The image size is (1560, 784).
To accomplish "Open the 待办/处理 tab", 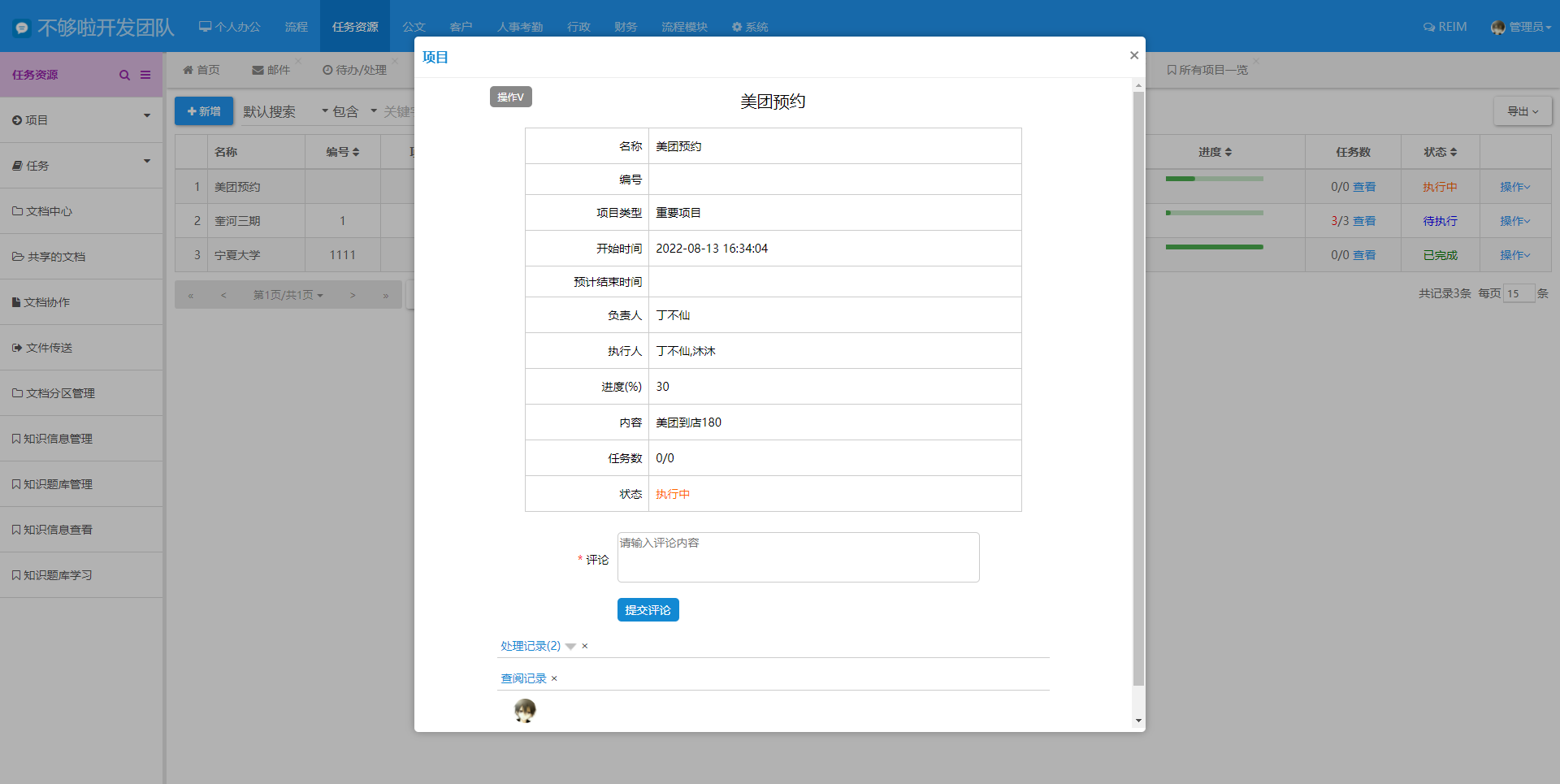I will pos(355,70).
